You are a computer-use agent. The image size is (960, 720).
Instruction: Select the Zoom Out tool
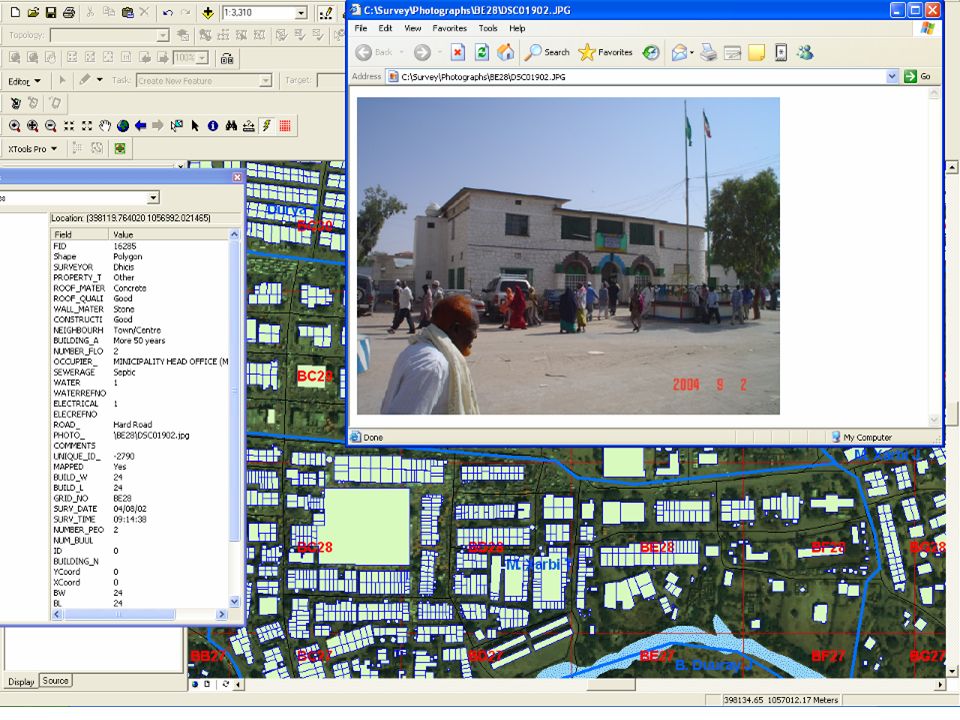[50, 126]
